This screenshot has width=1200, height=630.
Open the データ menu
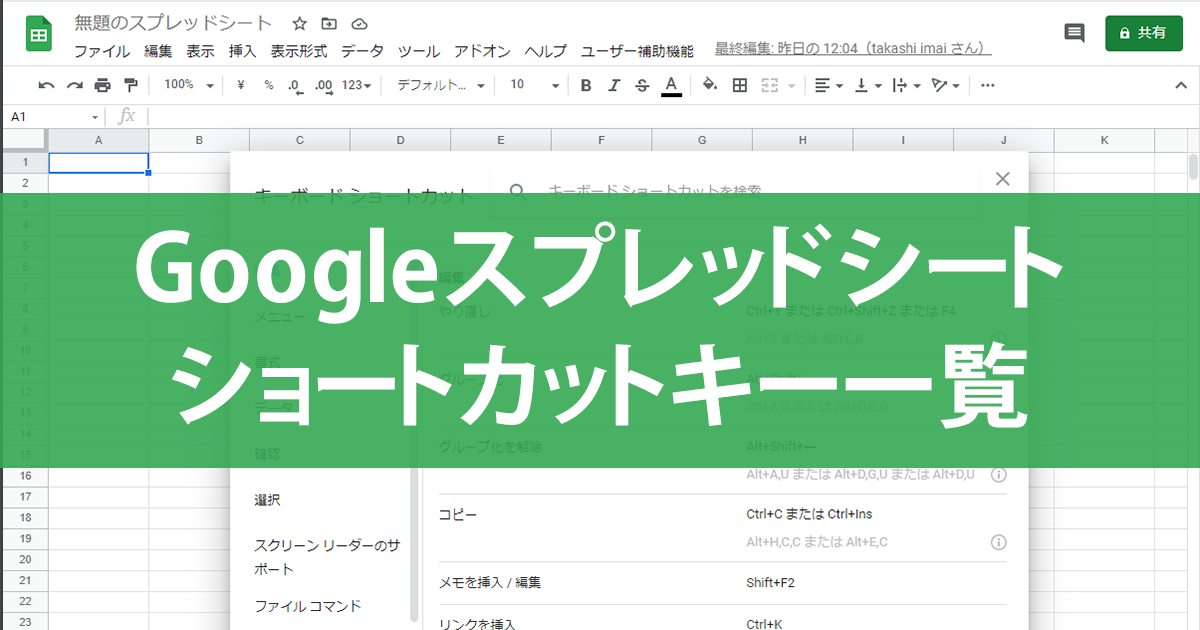[362, 51]
